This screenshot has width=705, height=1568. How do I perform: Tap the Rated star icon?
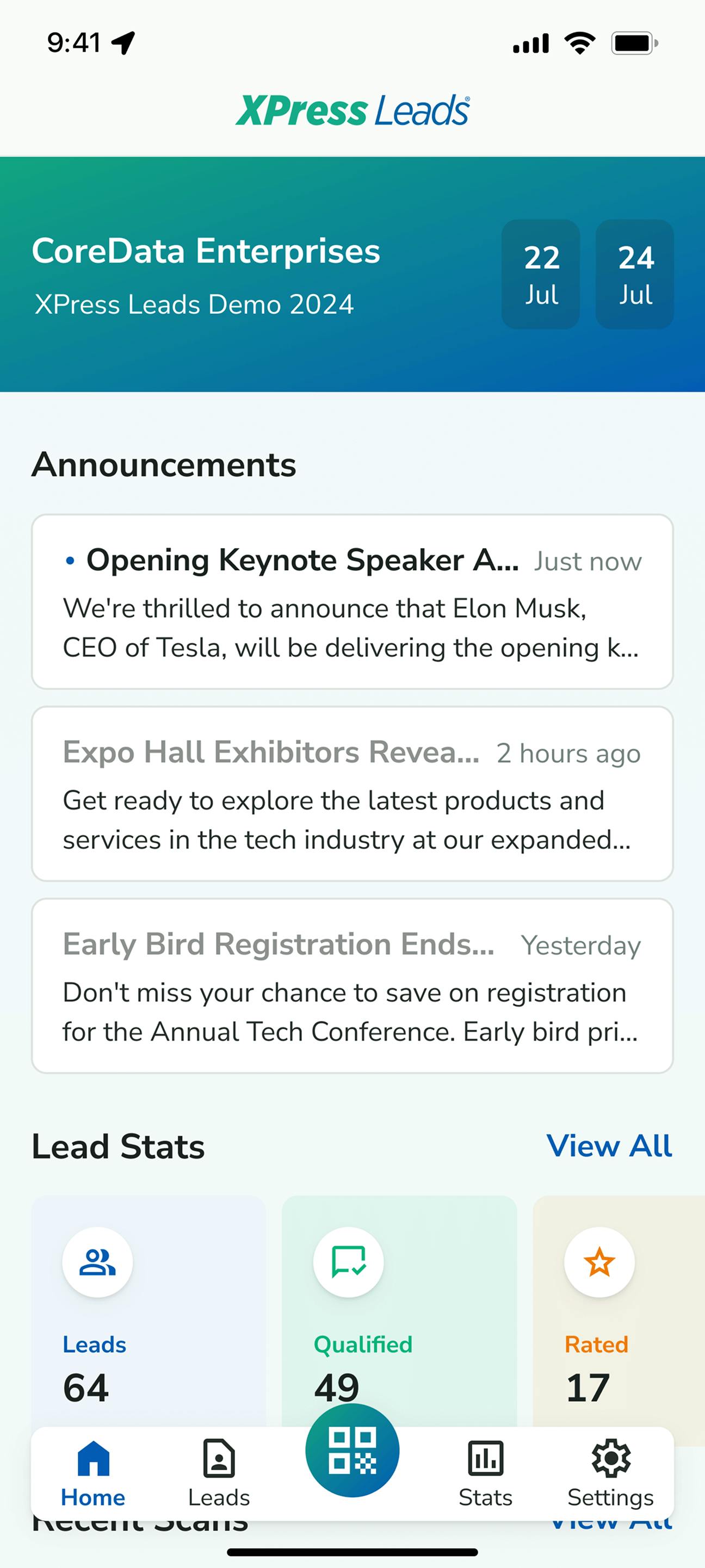click(x=599, y=1262)
